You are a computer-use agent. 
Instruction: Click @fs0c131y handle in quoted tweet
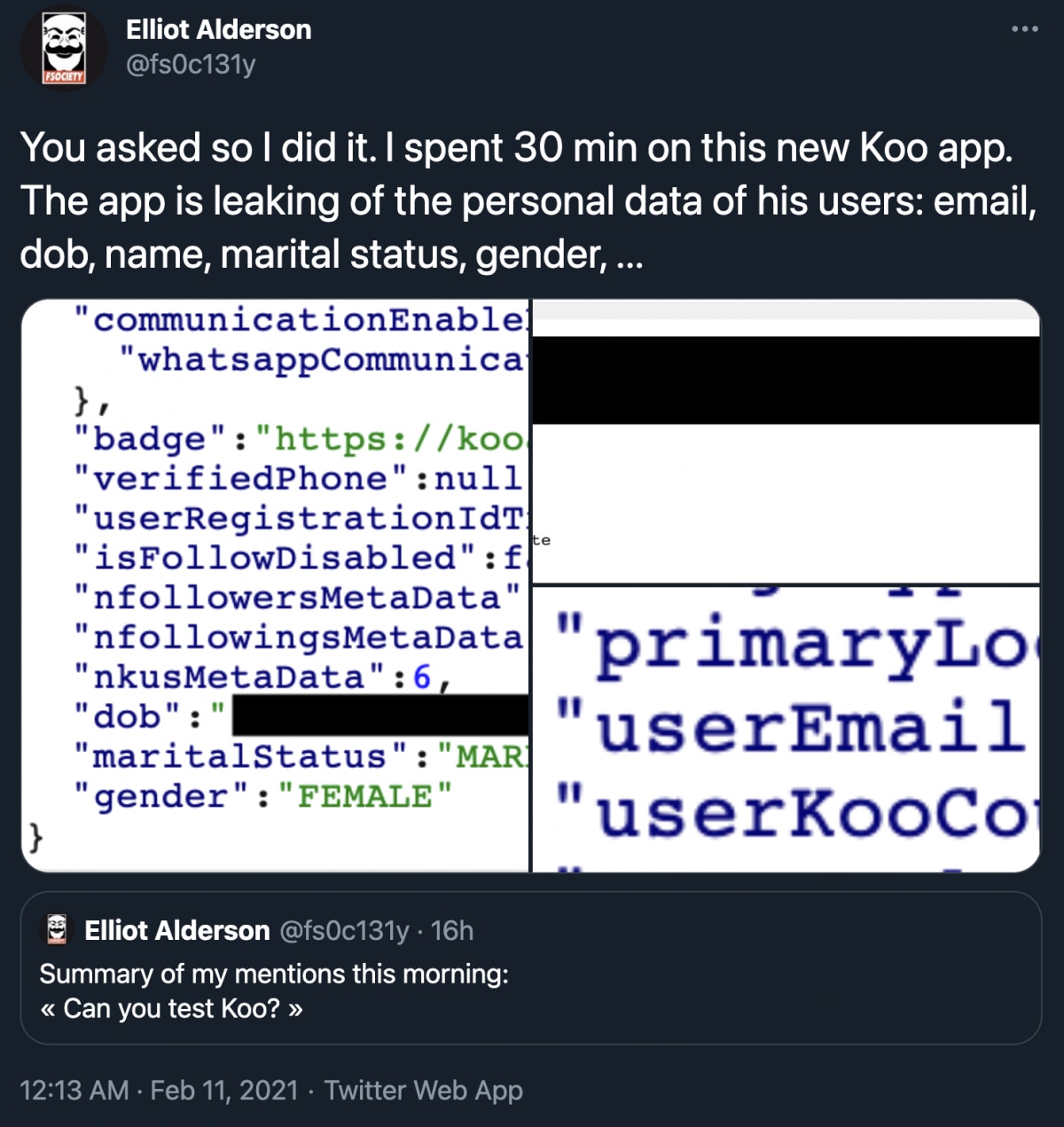[x=345, y=930]
